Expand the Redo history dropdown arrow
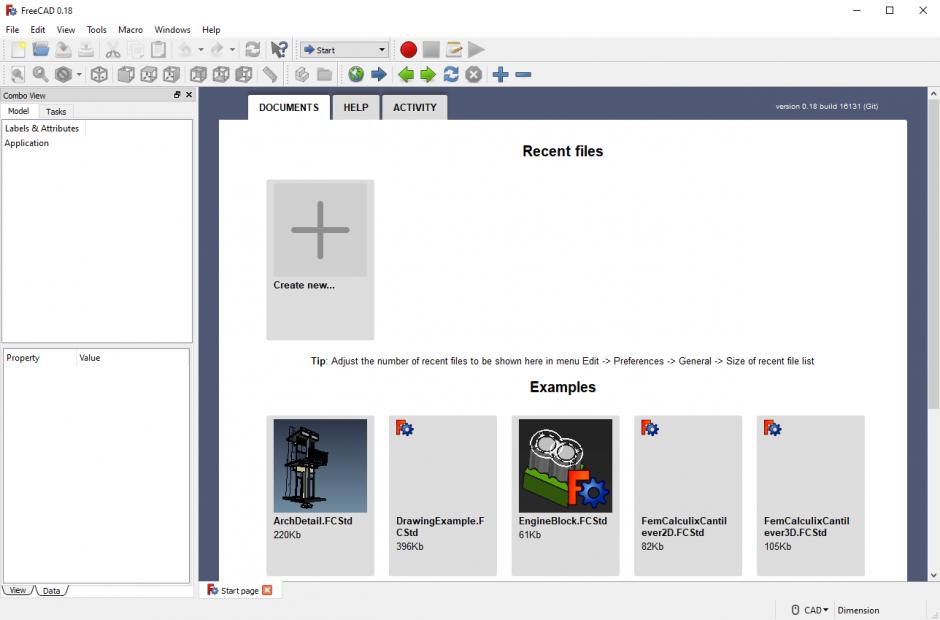This screenshot has width=940, height=620. click(232, 49)
